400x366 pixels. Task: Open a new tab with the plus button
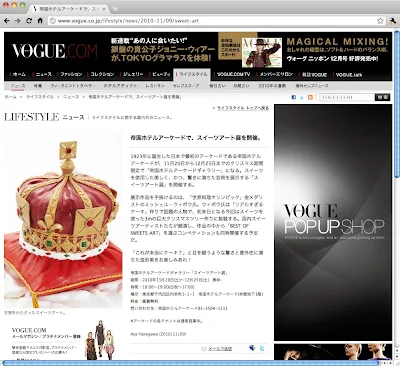pyautogui.click(x=115, y=9)
